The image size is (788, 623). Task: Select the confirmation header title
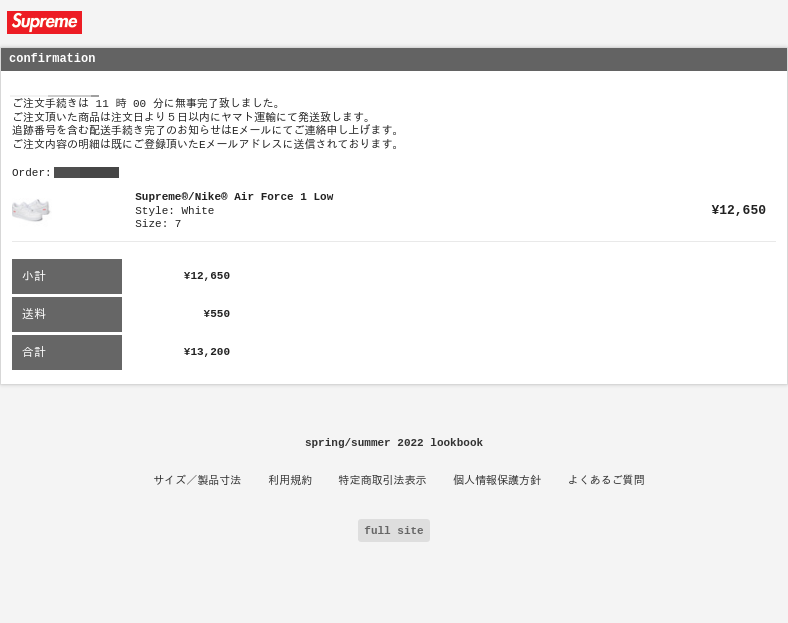(52, 58)
